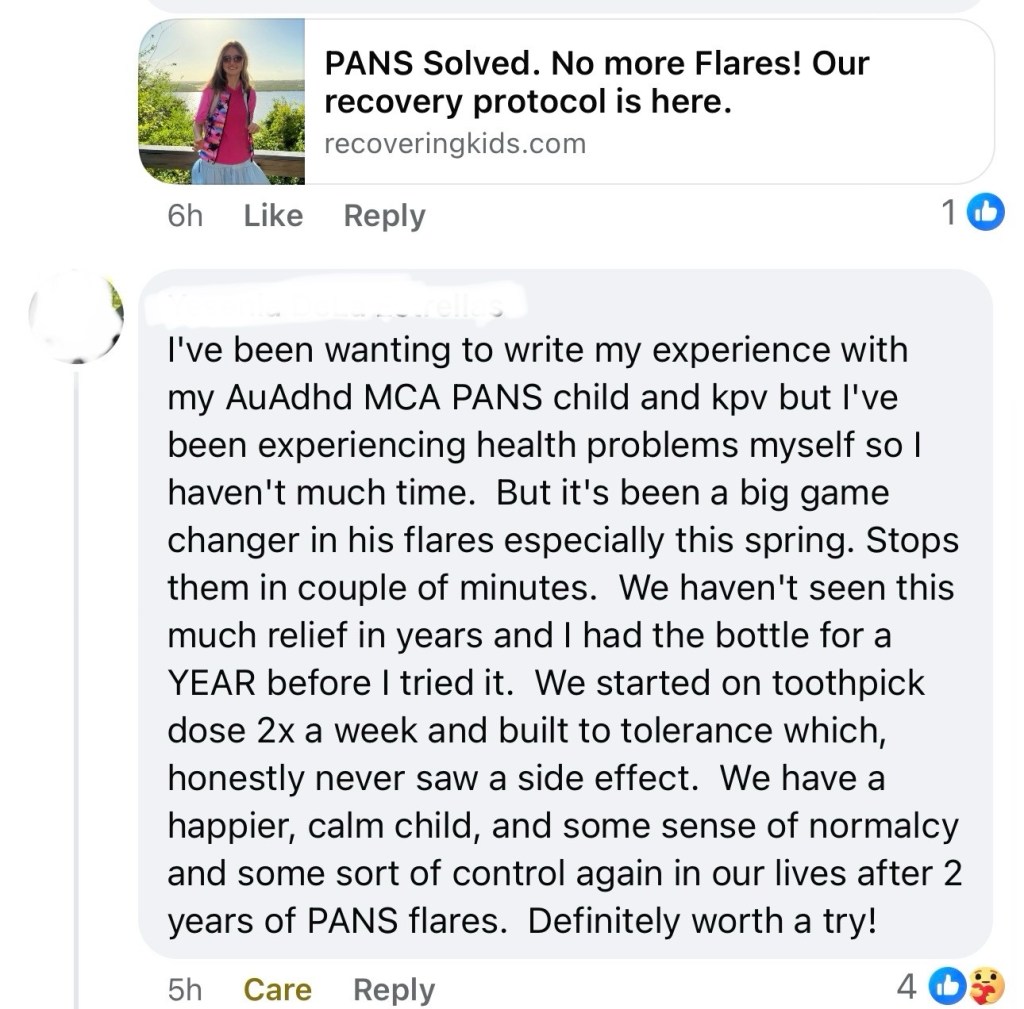The height and width of the screenshot is (1009, 1024).
Task: Open the 'PANS Solved. No more Flares!' link title
Action: 596,82
